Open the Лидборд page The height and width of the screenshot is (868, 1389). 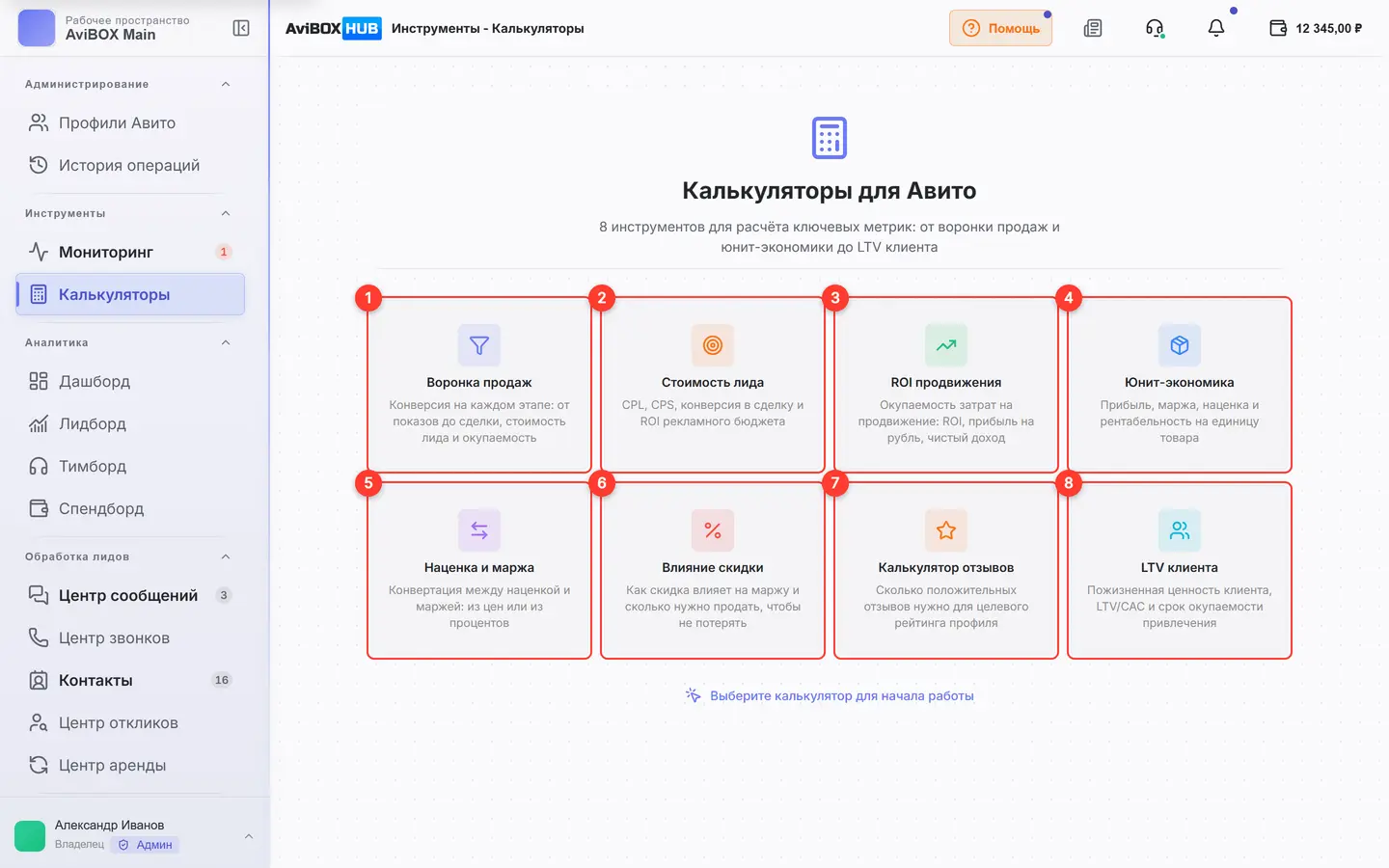tap(130, 423)
